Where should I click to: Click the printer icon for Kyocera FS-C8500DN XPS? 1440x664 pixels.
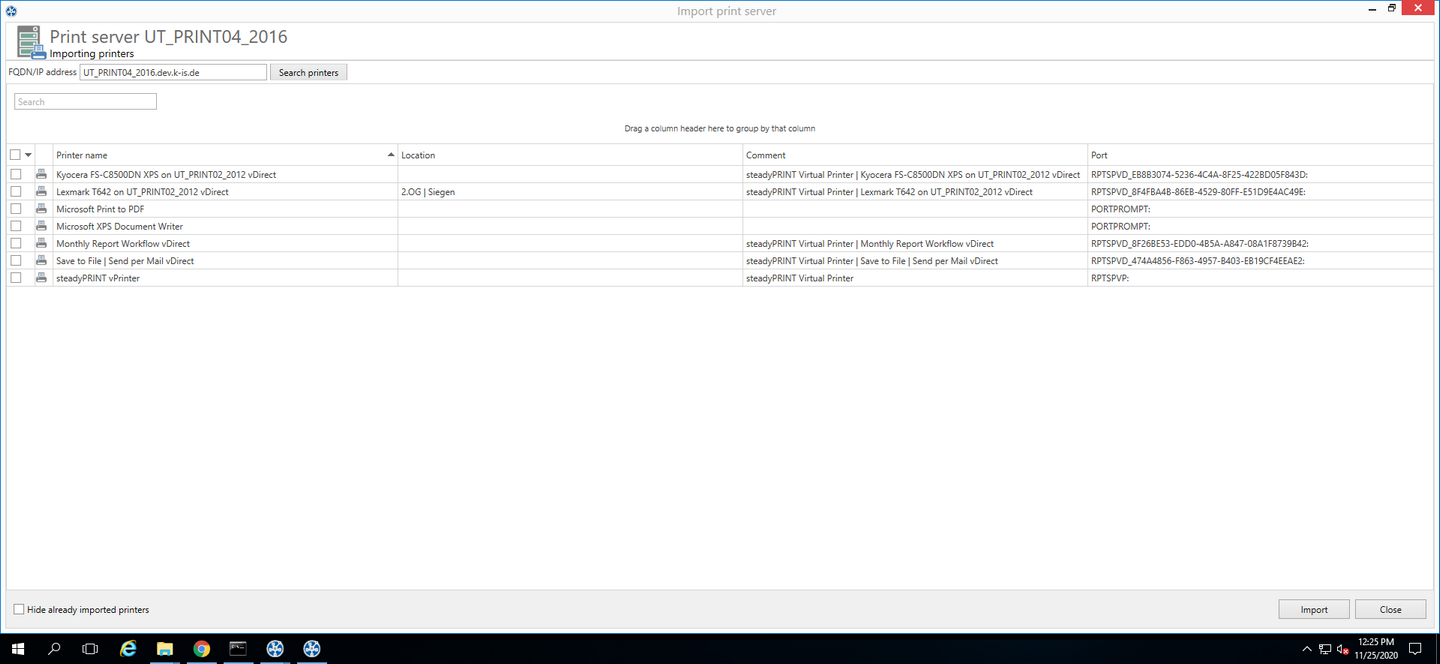pos(41,174)
